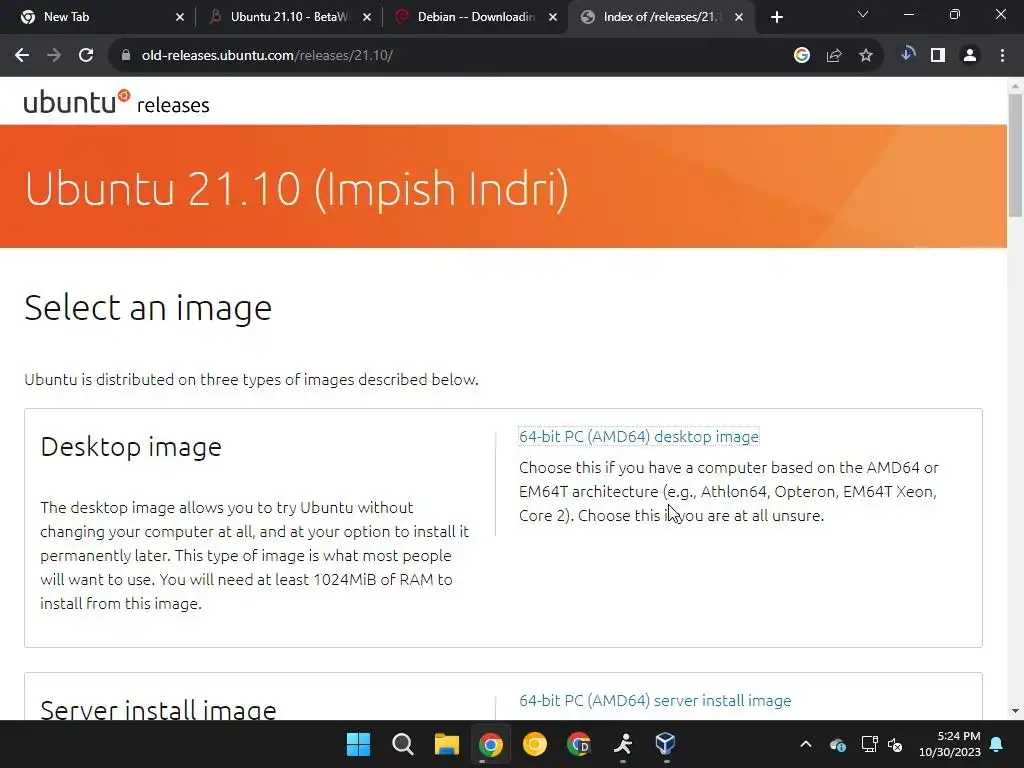Select the Index of /releases/21.10 tab
The height and width of the screenshot is (768, 1024).
click(x=661, y=17)
